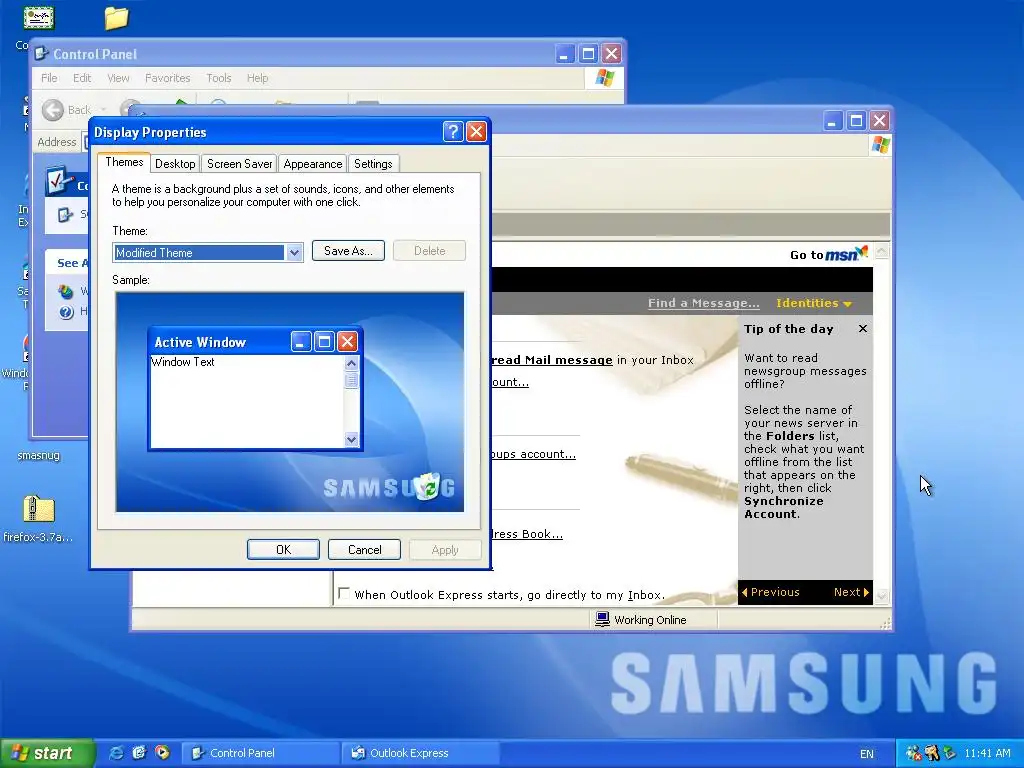Click the Help and Support question icon
The image size is (1024, 768).
(x=65, y=312)
